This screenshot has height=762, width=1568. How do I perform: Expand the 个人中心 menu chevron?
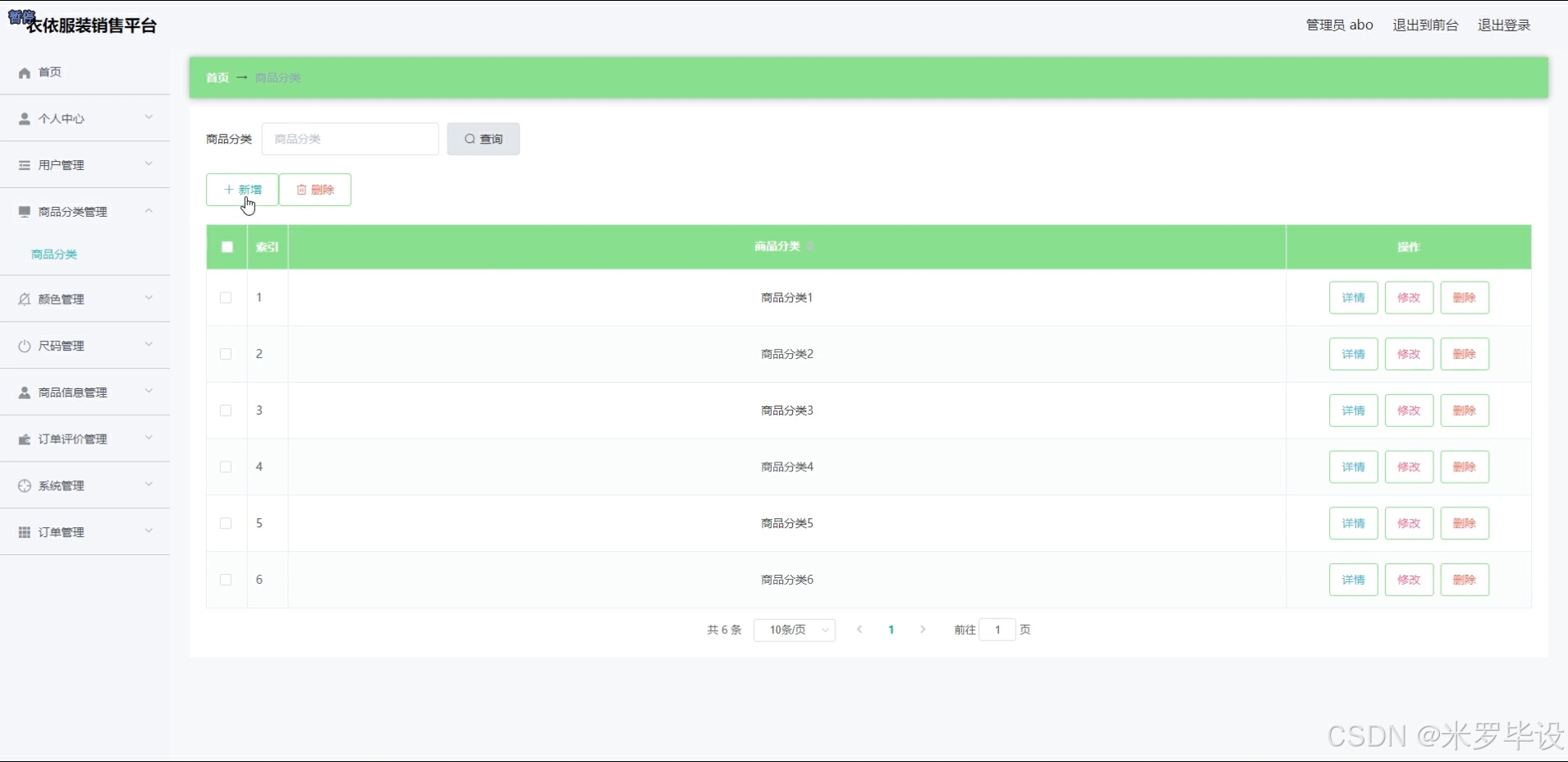pyautogui.click(x=149, y=117)
